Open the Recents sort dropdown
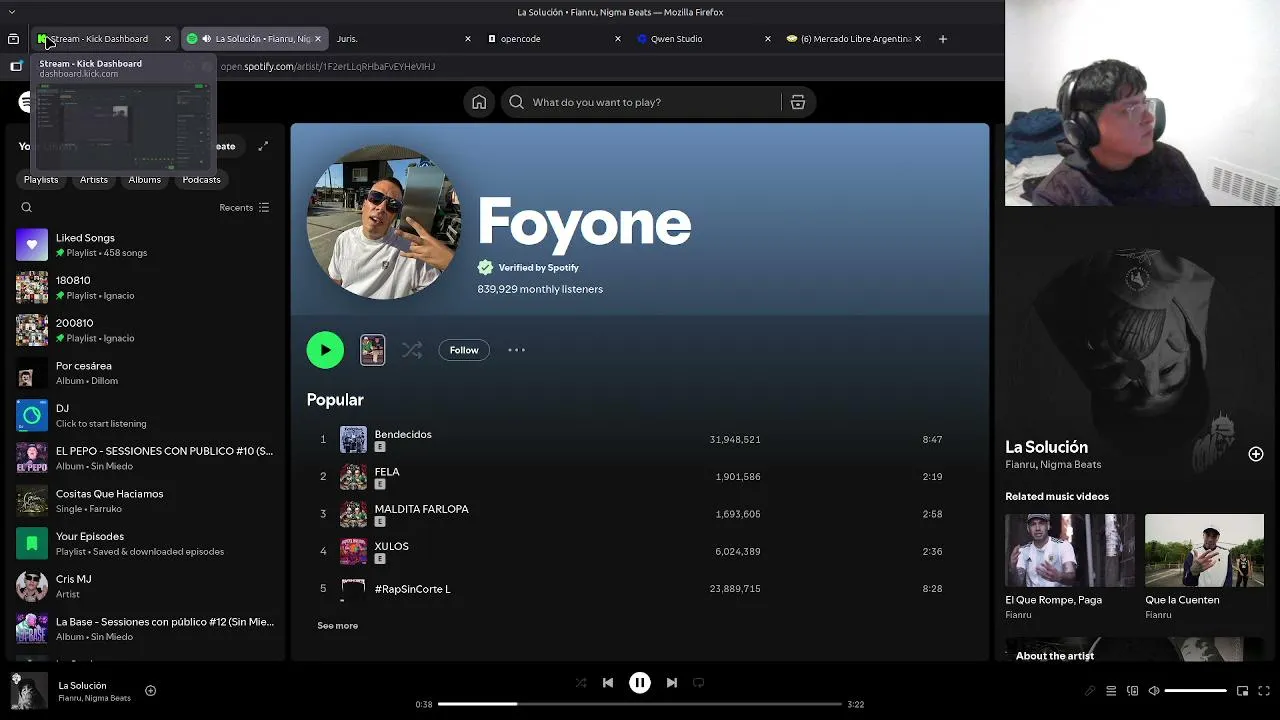Image resolution: width=1280 pixels, height=720 pixels. point(244,208)
